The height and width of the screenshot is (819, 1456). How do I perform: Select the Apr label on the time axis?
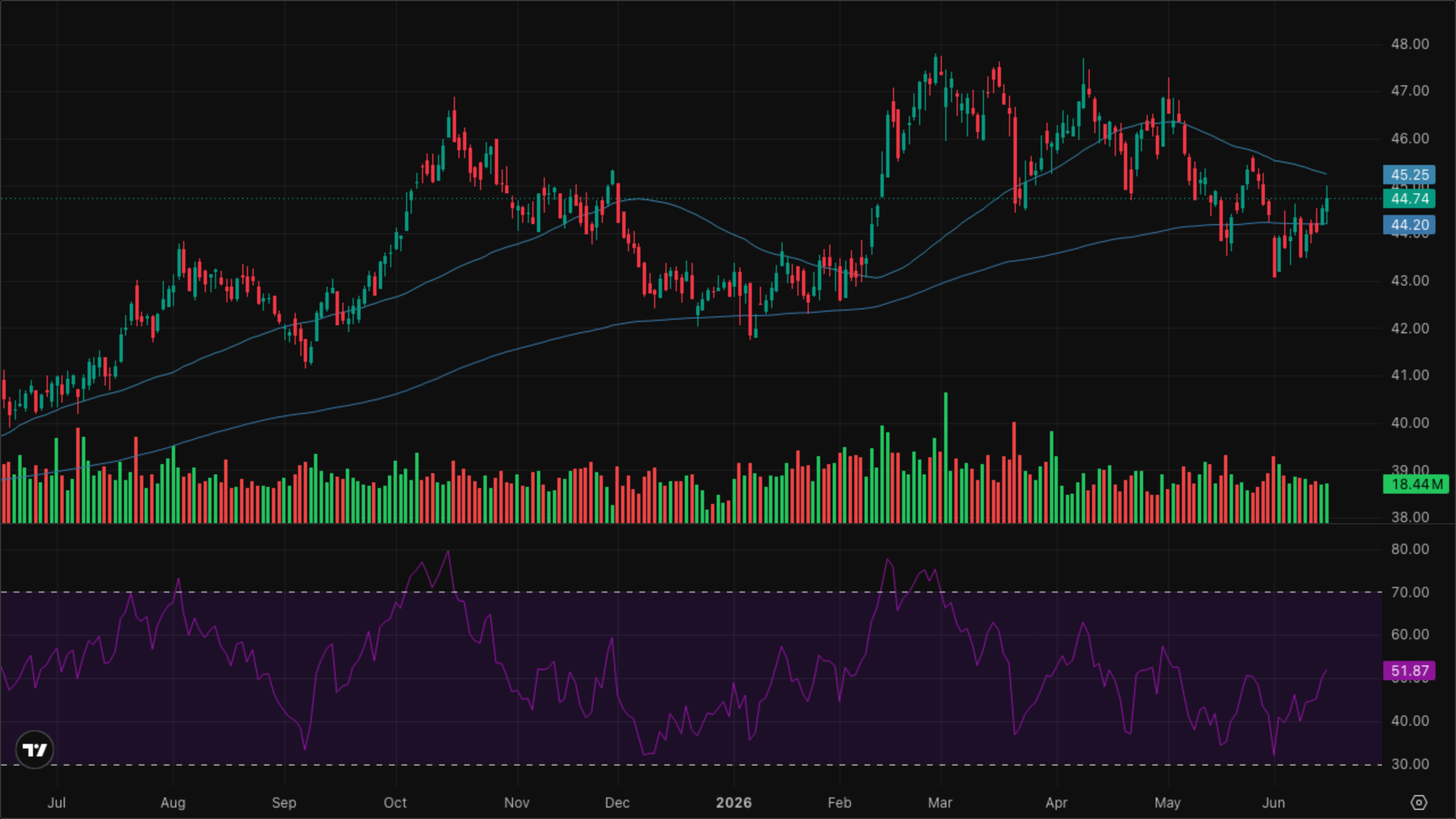(1056, 803)
